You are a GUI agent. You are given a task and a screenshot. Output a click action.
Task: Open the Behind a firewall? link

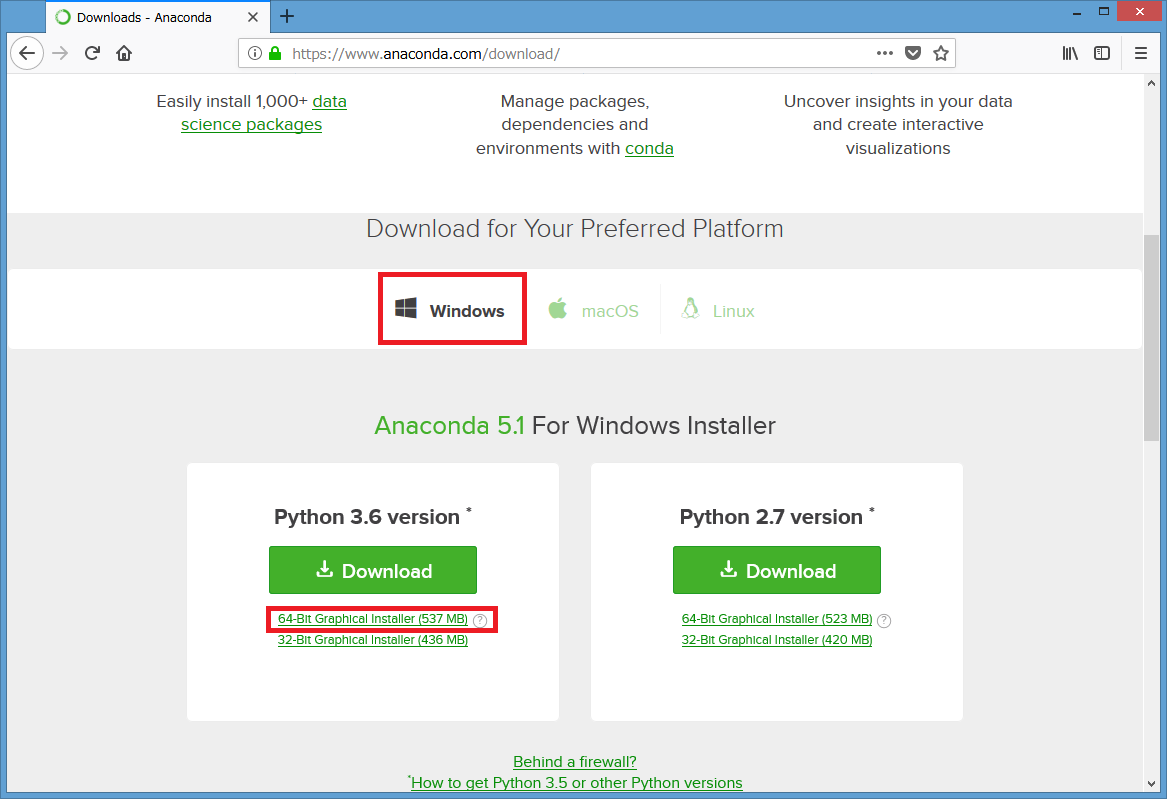[x=575, y=762]
